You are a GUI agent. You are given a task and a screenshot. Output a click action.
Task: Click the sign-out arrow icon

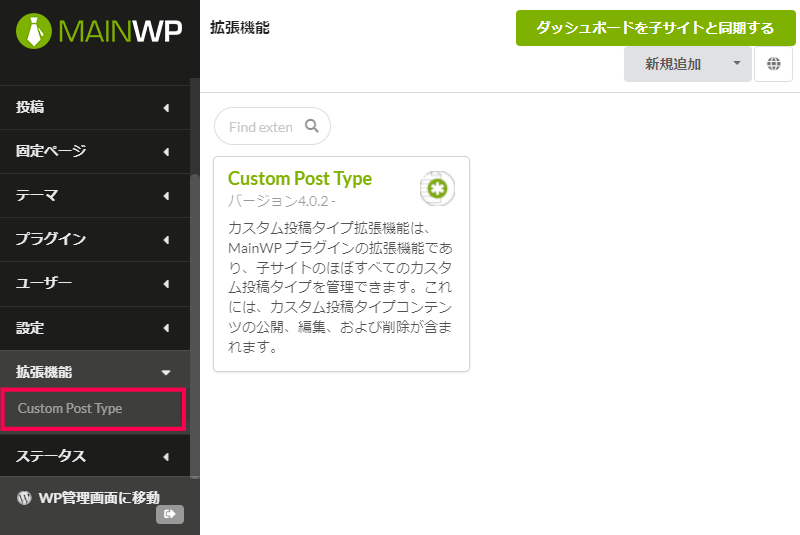tap(170, 514)
